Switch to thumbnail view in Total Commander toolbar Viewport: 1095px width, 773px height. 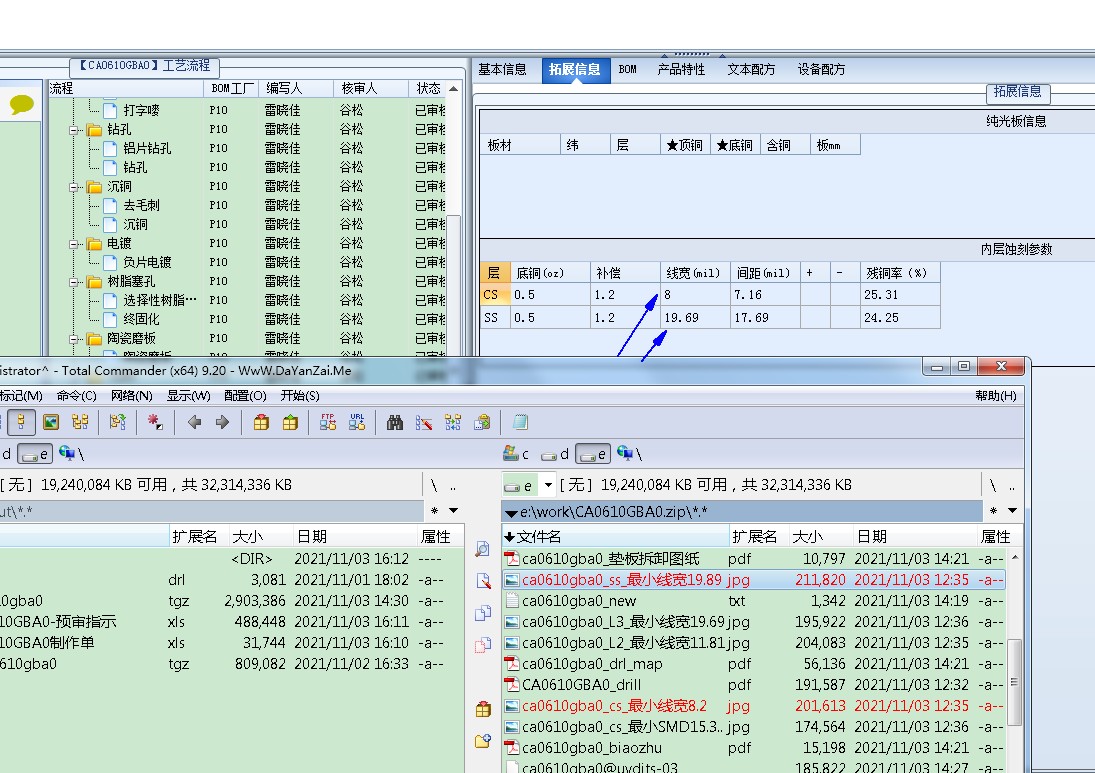click(x=51, y=422)
